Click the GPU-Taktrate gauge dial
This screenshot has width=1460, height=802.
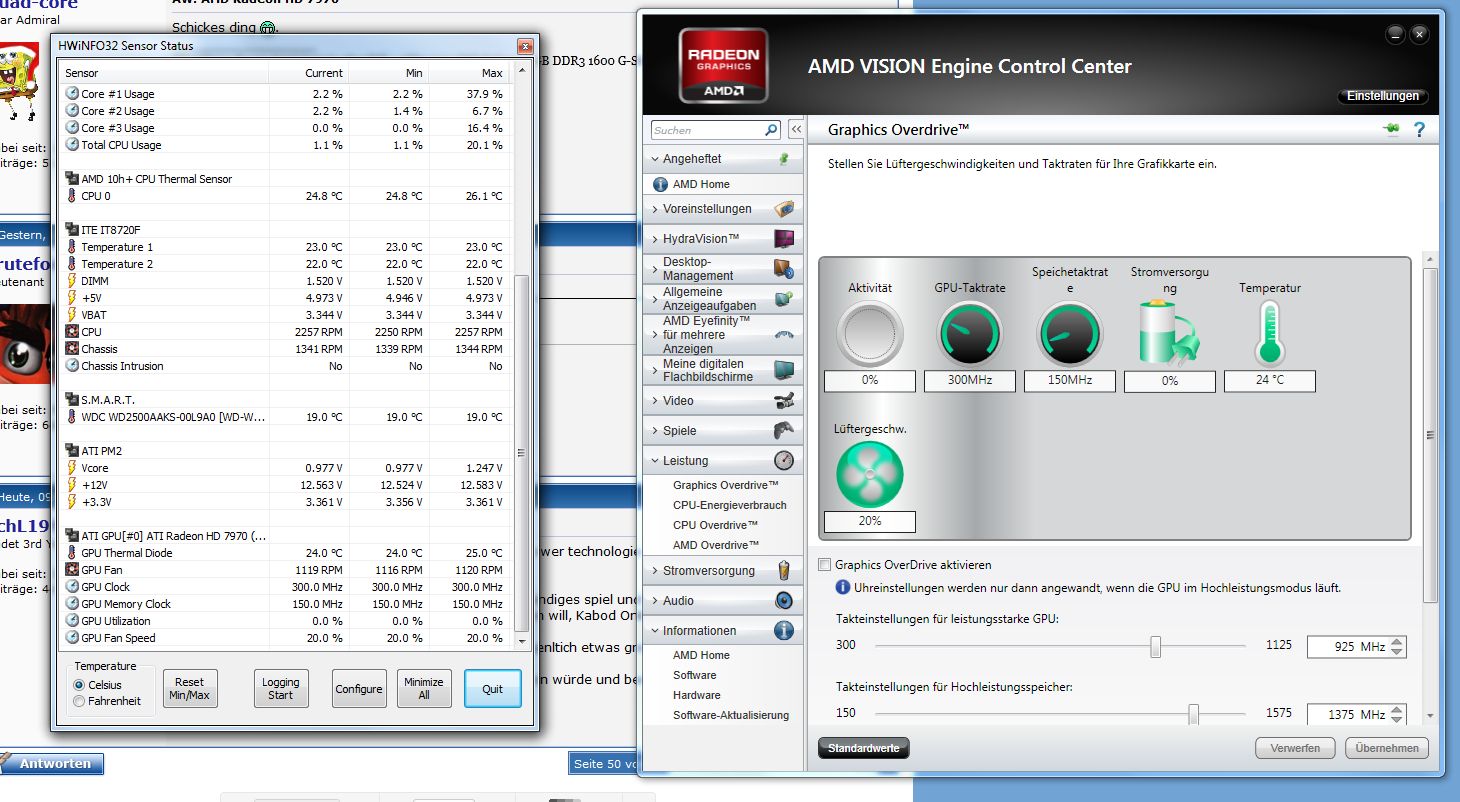point(970,334)
